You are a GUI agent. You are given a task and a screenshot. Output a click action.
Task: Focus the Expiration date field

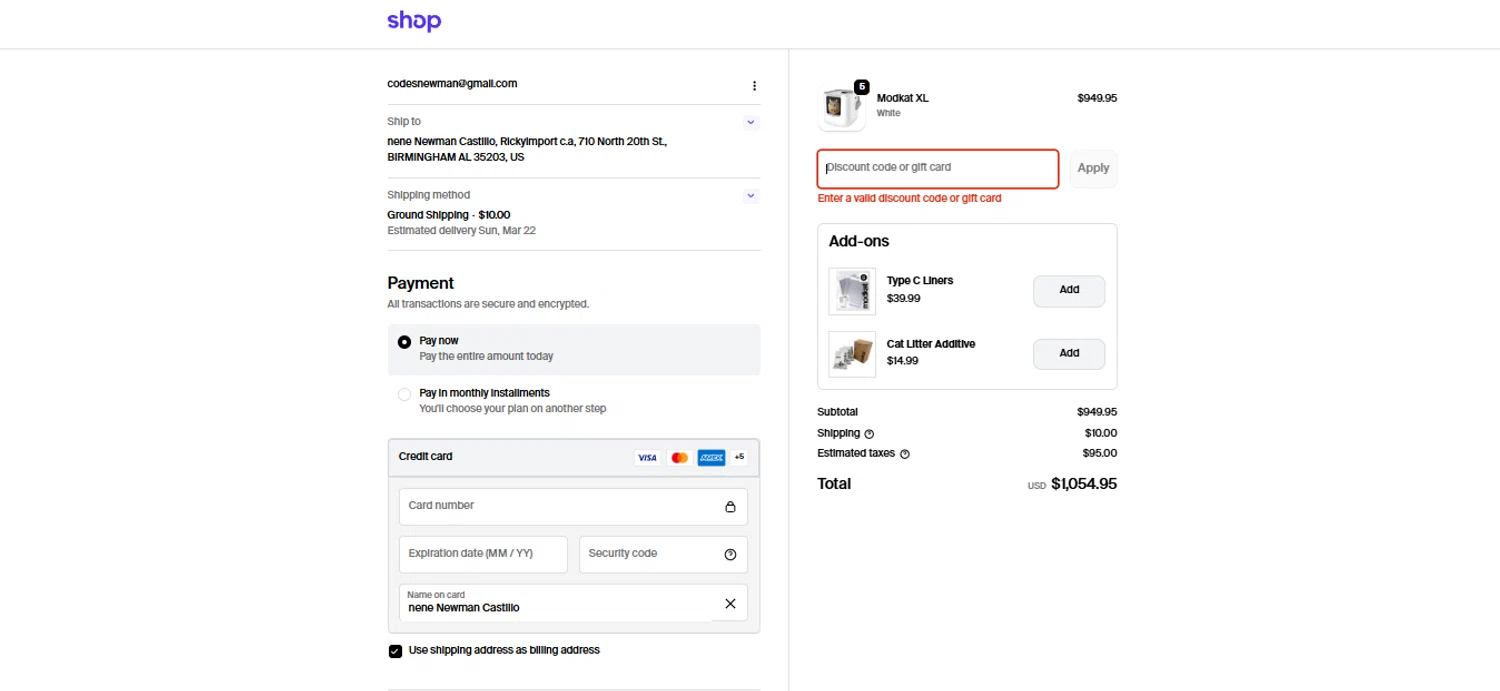(x=483, y=554)
